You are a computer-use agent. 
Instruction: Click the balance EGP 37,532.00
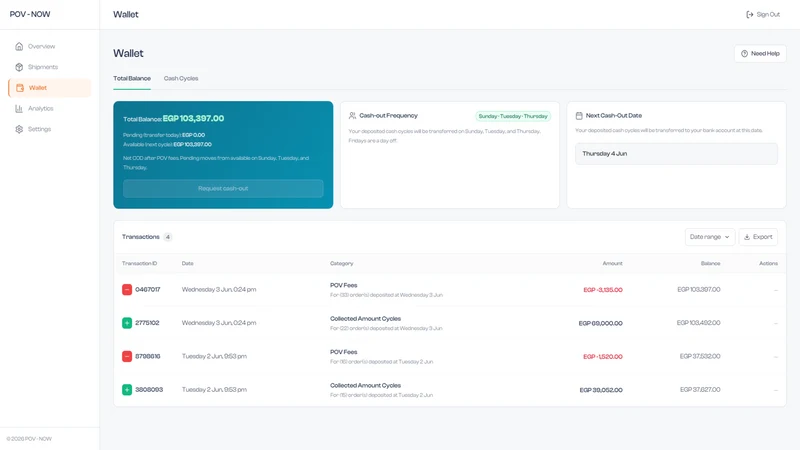coord(700,356)
